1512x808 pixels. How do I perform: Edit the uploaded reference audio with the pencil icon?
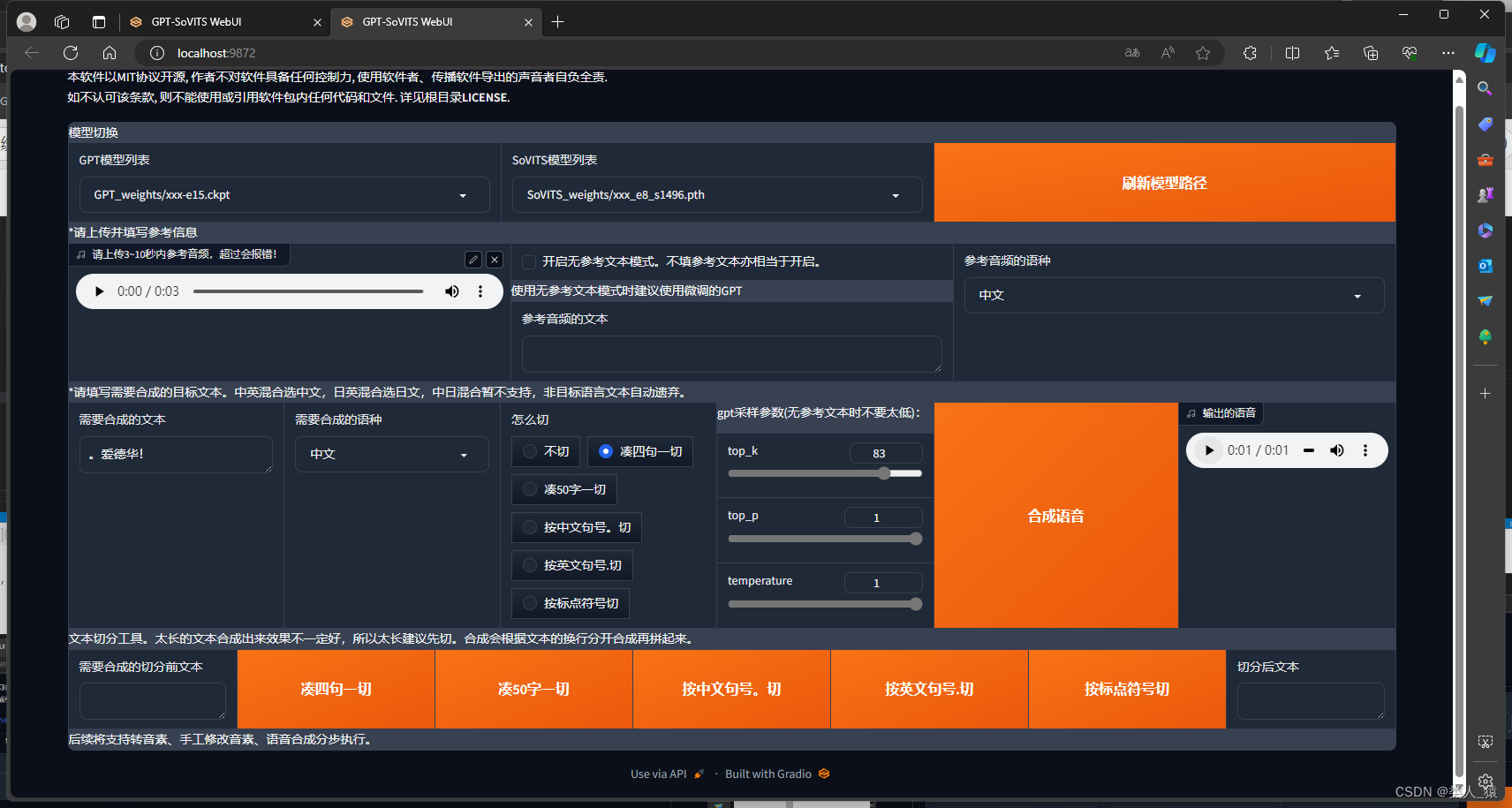[473, 260]
